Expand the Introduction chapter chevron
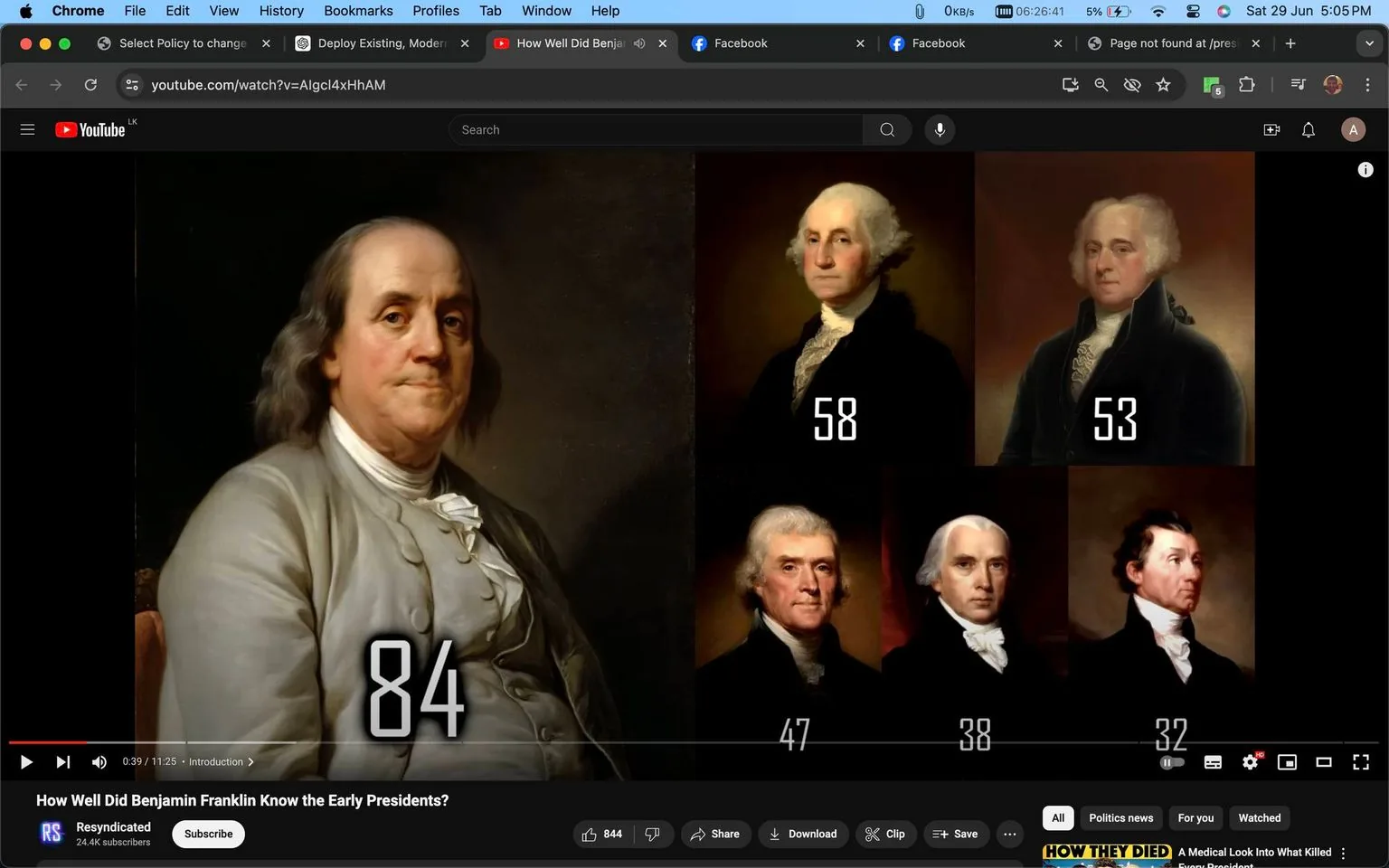Viewport: 1389px width, 868px height. click(250, 761)
